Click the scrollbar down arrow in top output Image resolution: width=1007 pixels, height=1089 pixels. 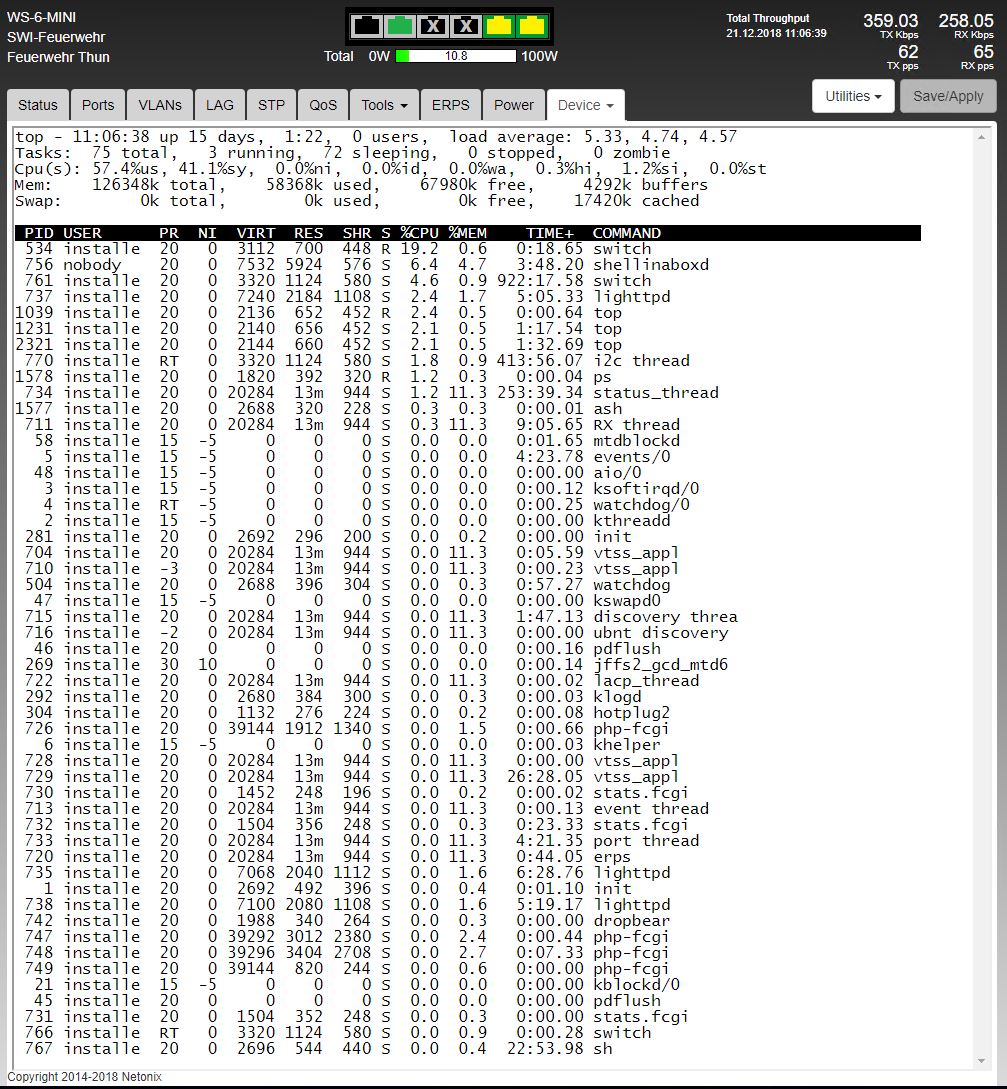(x=982, y=1061)
